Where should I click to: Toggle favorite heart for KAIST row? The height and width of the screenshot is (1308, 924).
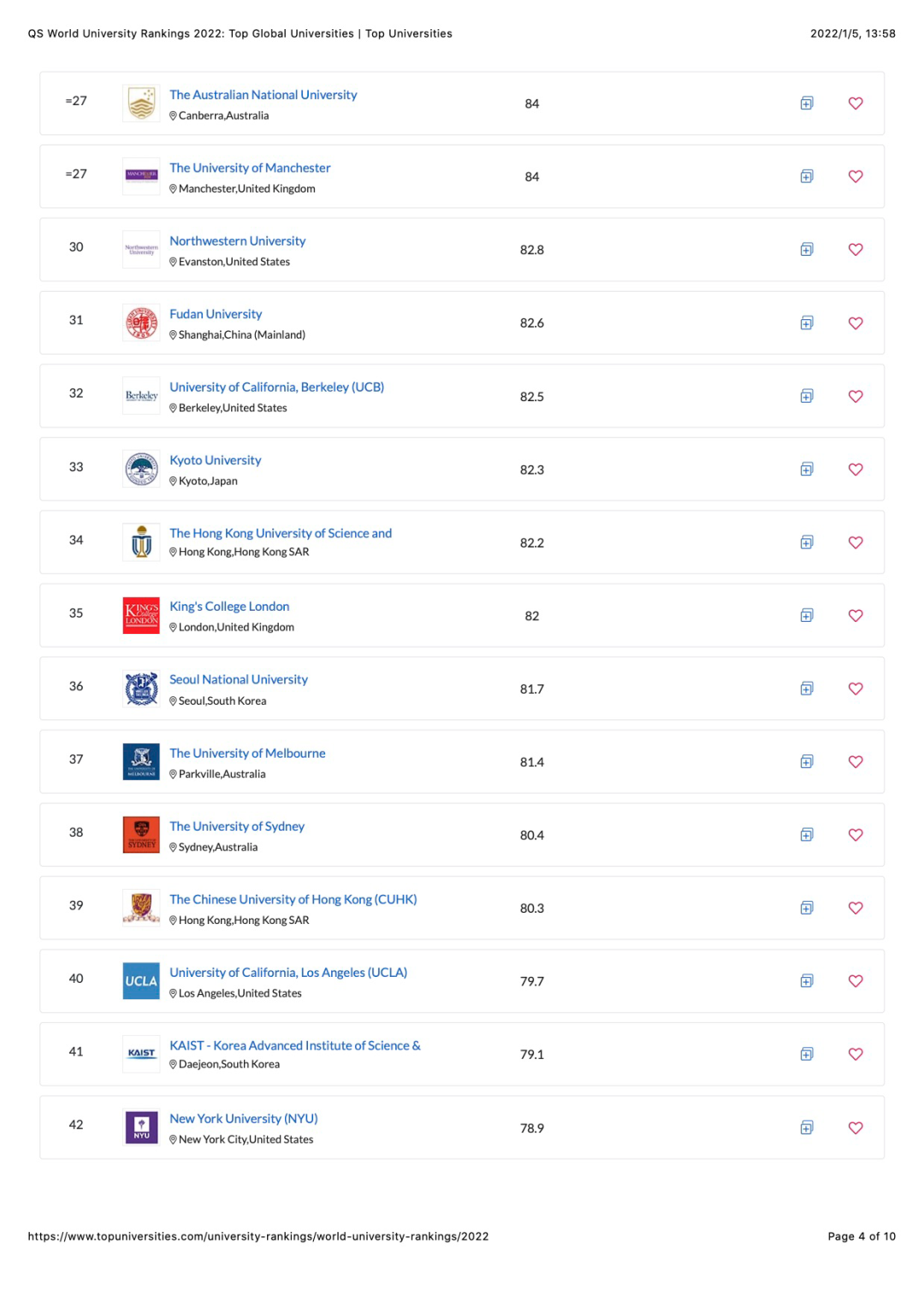click(x=856, y=1055)
